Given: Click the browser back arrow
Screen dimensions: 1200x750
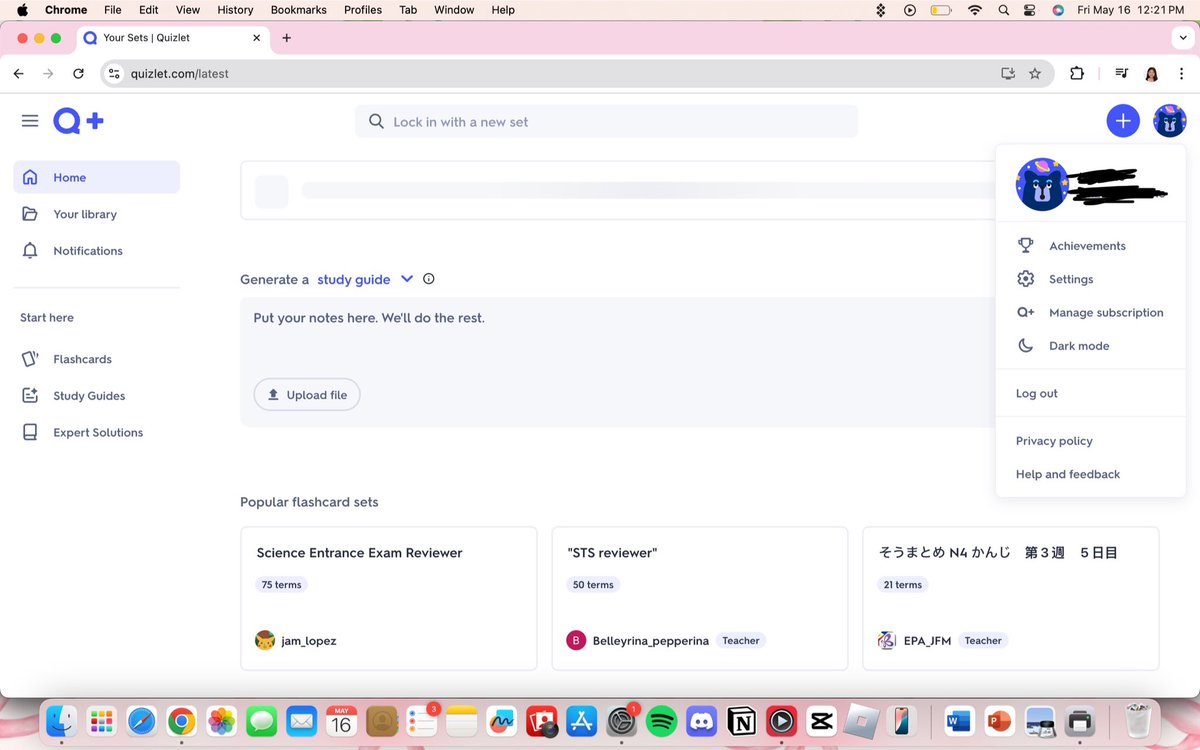Looking at the screenshot, I should click(x=18, y=73).
